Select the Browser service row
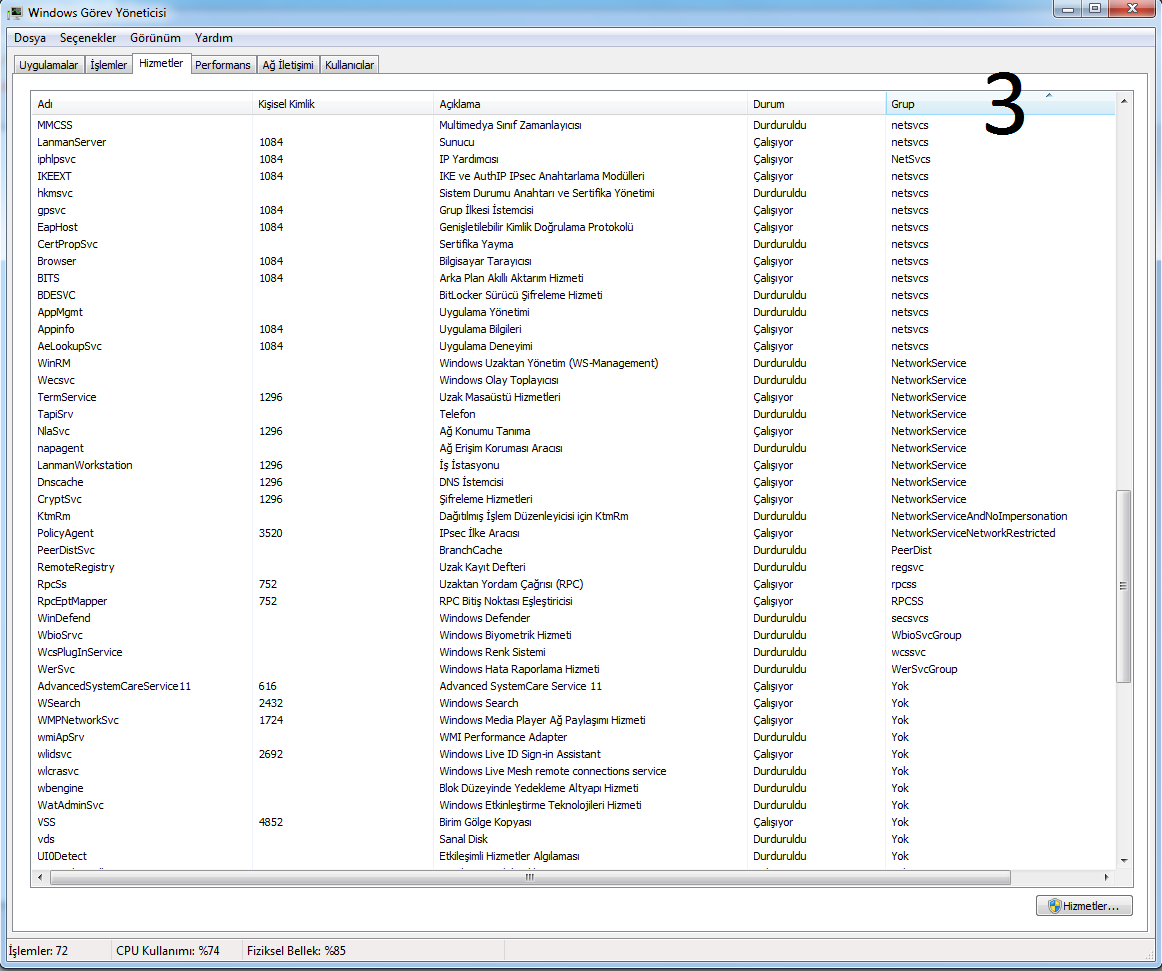1162x971 pixels. pyautogui.click(x=573, y=262)
